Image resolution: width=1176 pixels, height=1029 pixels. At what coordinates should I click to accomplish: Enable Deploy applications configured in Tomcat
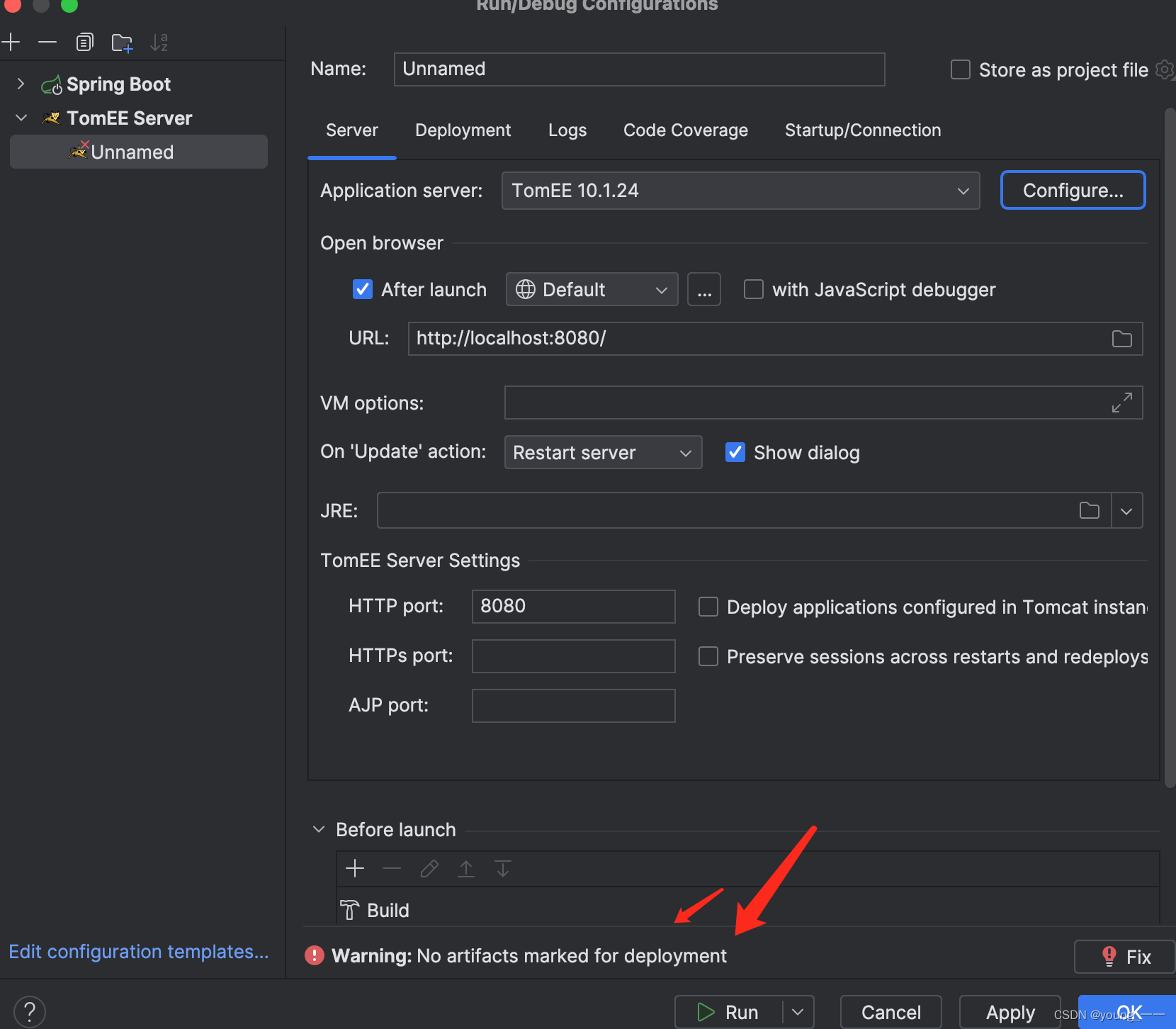(708, 607)
